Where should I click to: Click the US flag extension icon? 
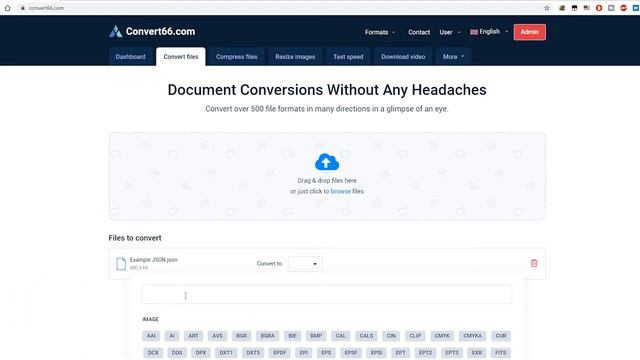(587, 8)
